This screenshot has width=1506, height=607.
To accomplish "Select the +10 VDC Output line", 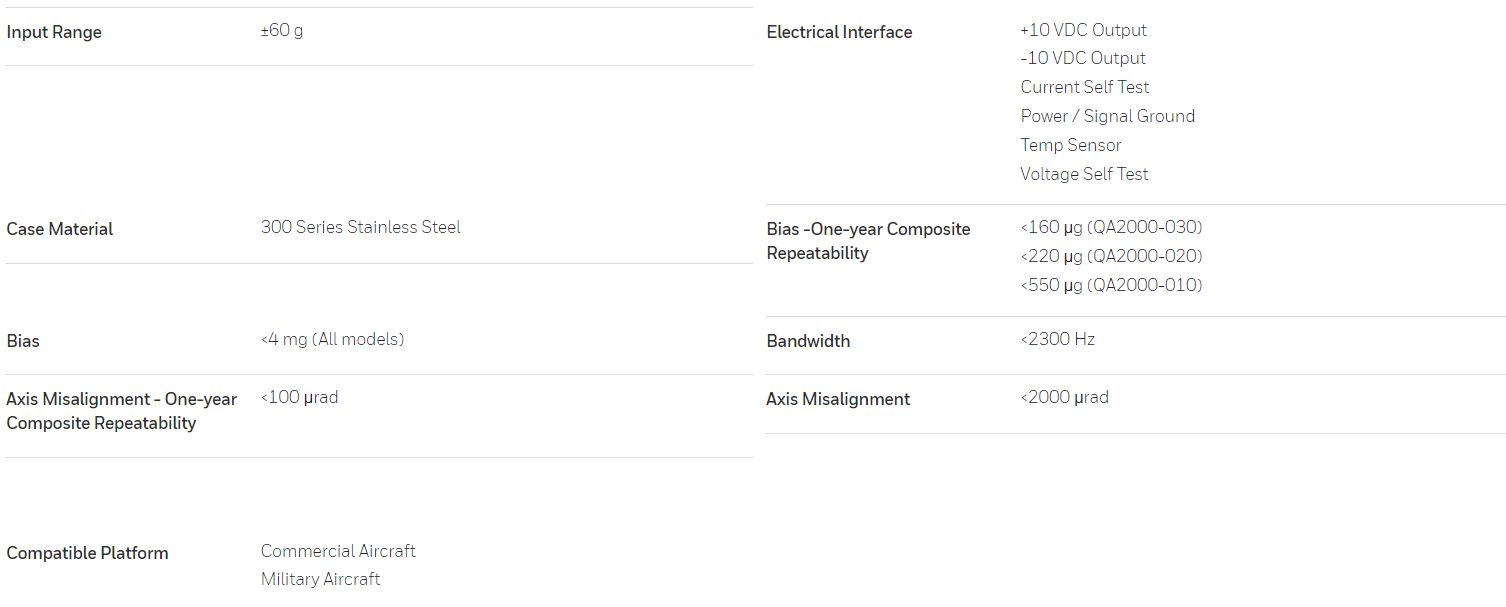I will [1084, 30].
